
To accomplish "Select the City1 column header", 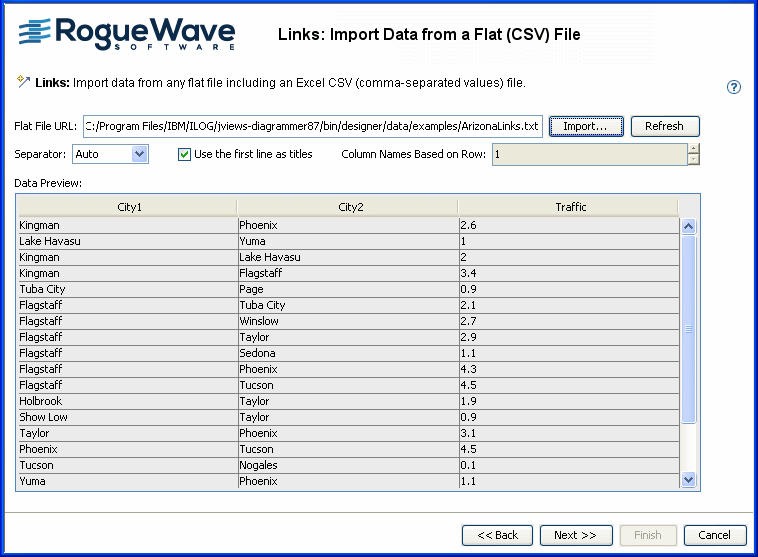I will (126, 207).
